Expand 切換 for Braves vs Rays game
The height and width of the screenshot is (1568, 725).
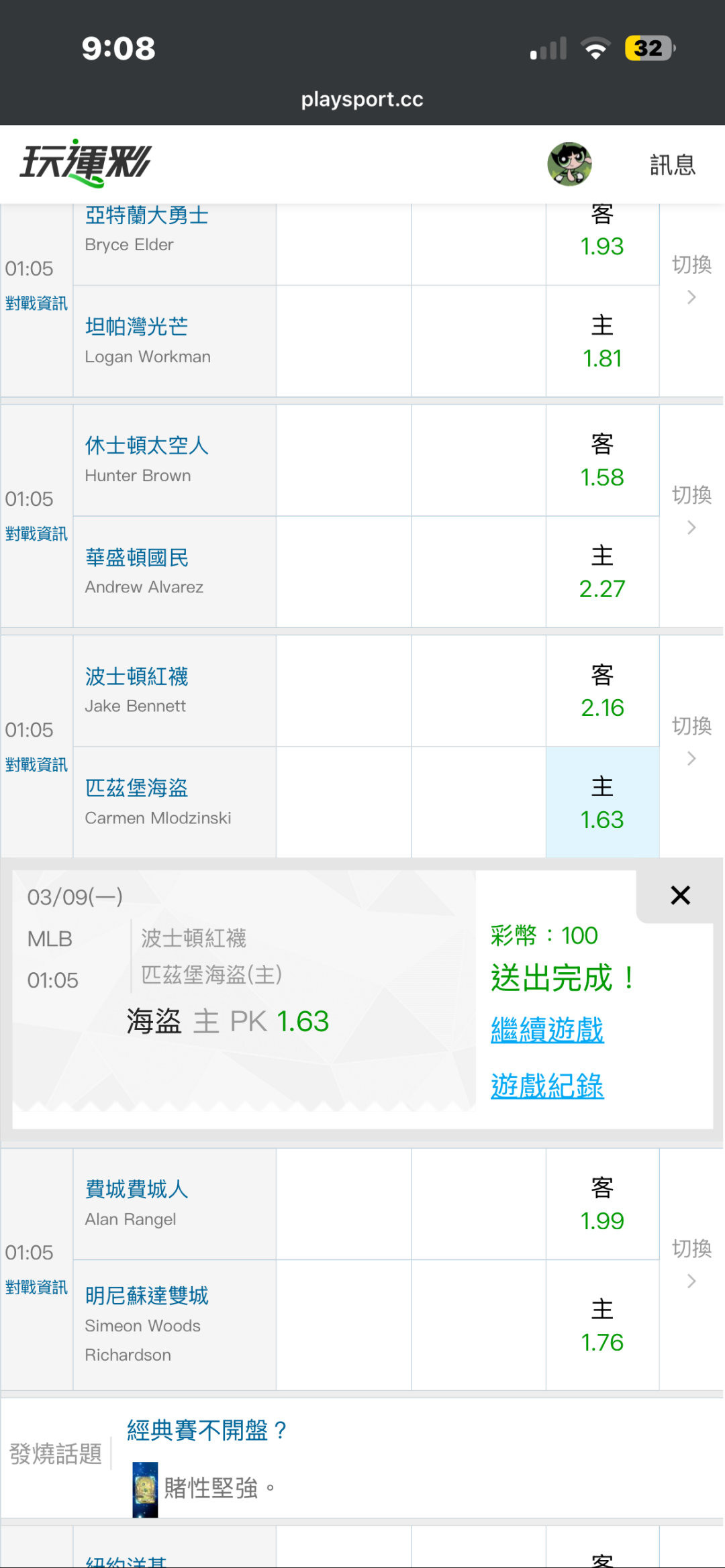[x=691, y=278]
